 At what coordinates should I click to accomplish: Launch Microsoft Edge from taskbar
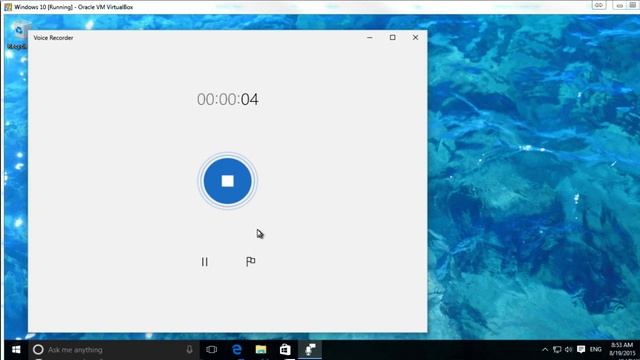(x=237, y=350)
